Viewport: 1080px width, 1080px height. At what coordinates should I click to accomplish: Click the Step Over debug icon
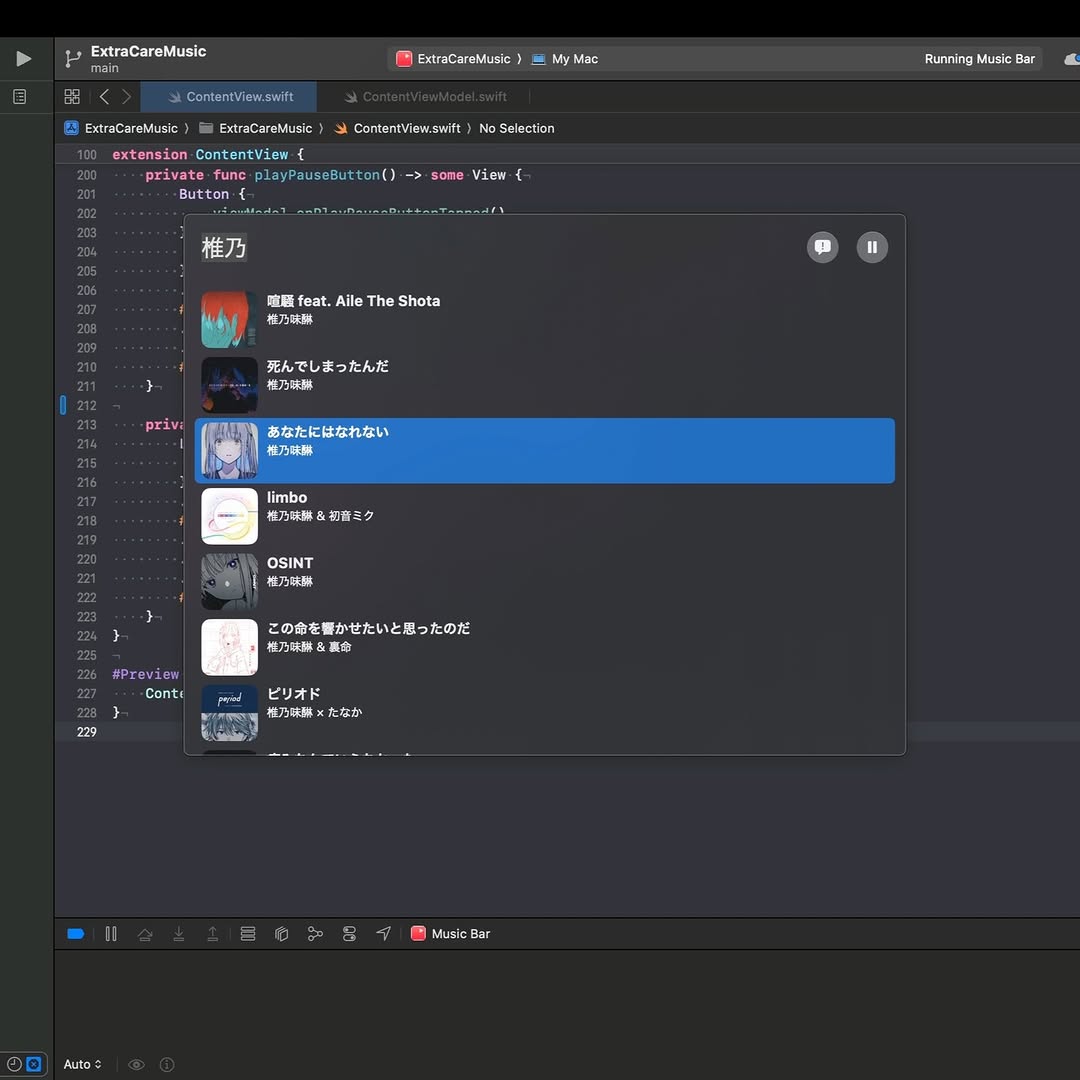click(x=145, y=934)
